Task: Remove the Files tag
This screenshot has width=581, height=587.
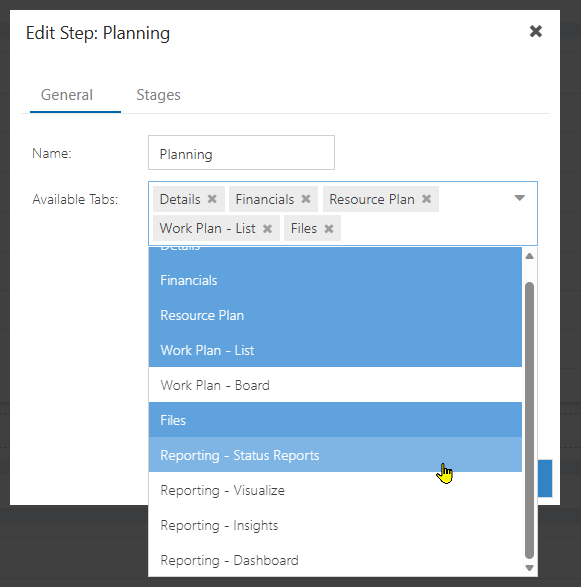Action: click(329, 228)
